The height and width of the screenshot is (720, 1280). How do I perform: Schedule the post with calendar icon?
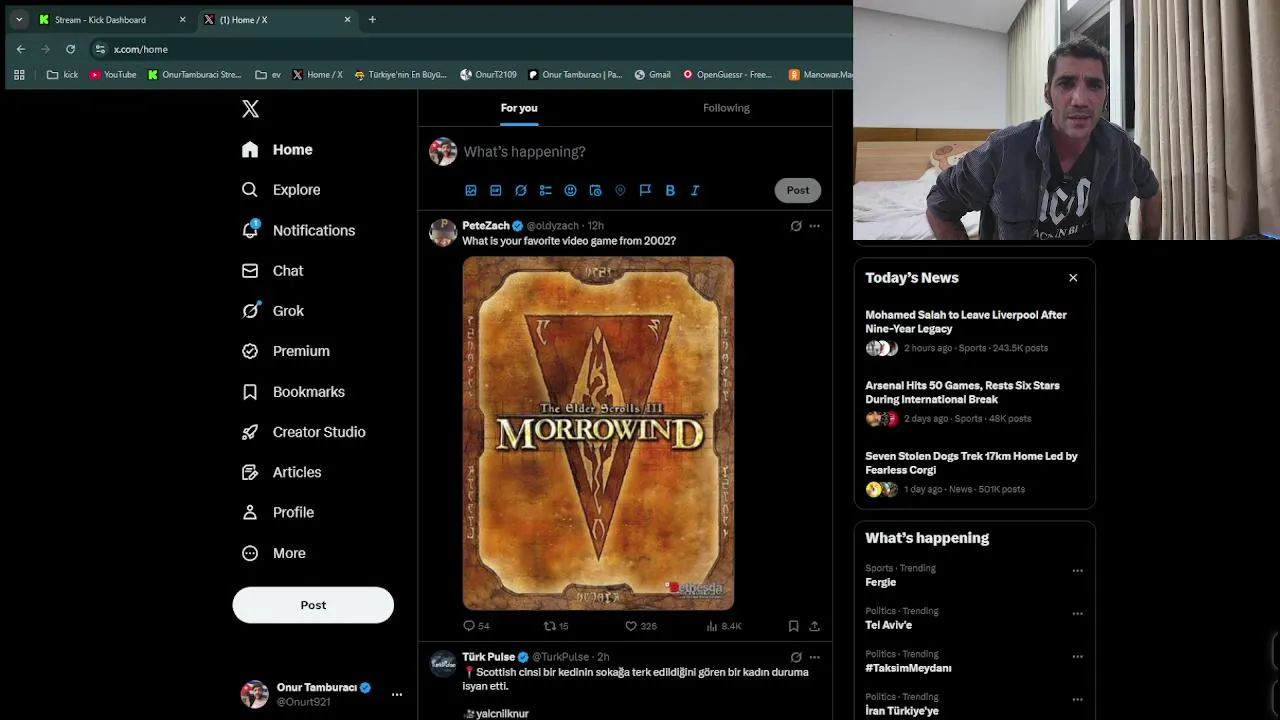tap(595, 190)
